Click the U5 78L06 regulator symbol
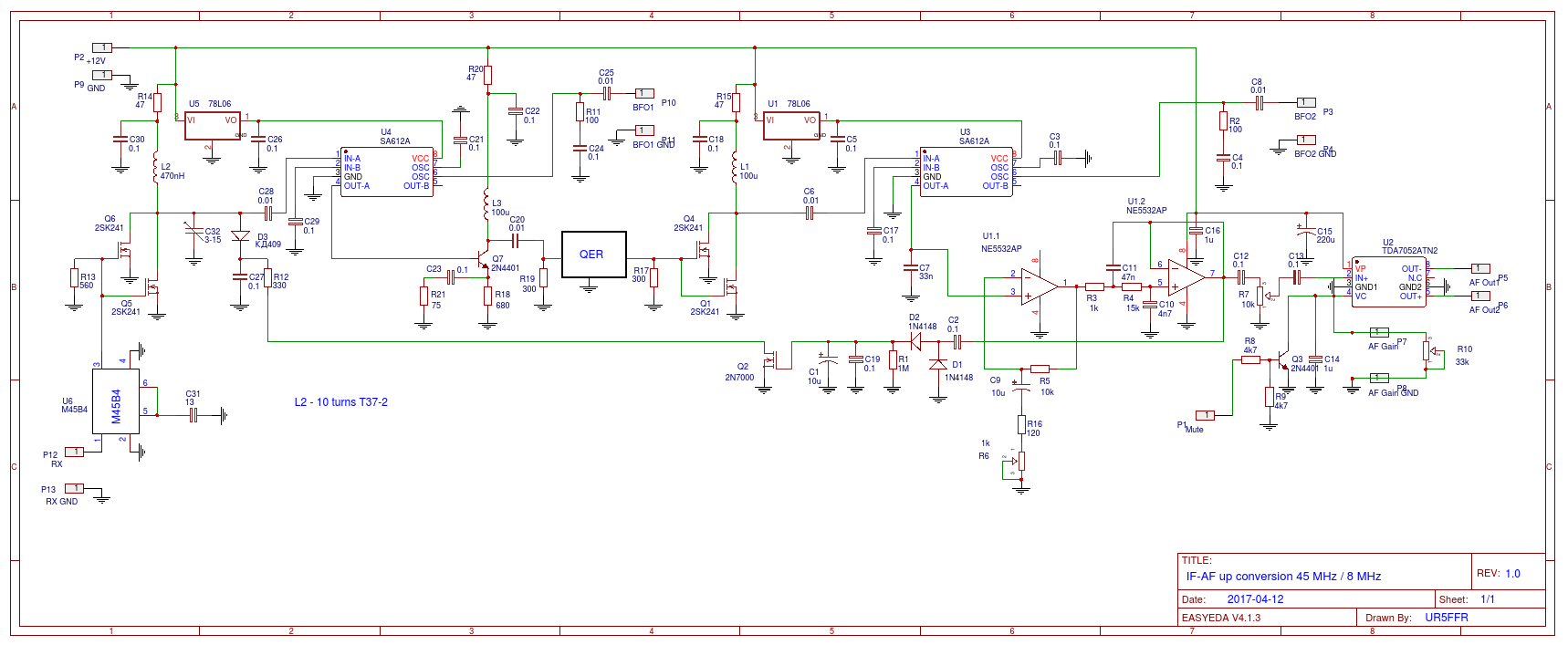The image size is (1568, 645). 212,126
